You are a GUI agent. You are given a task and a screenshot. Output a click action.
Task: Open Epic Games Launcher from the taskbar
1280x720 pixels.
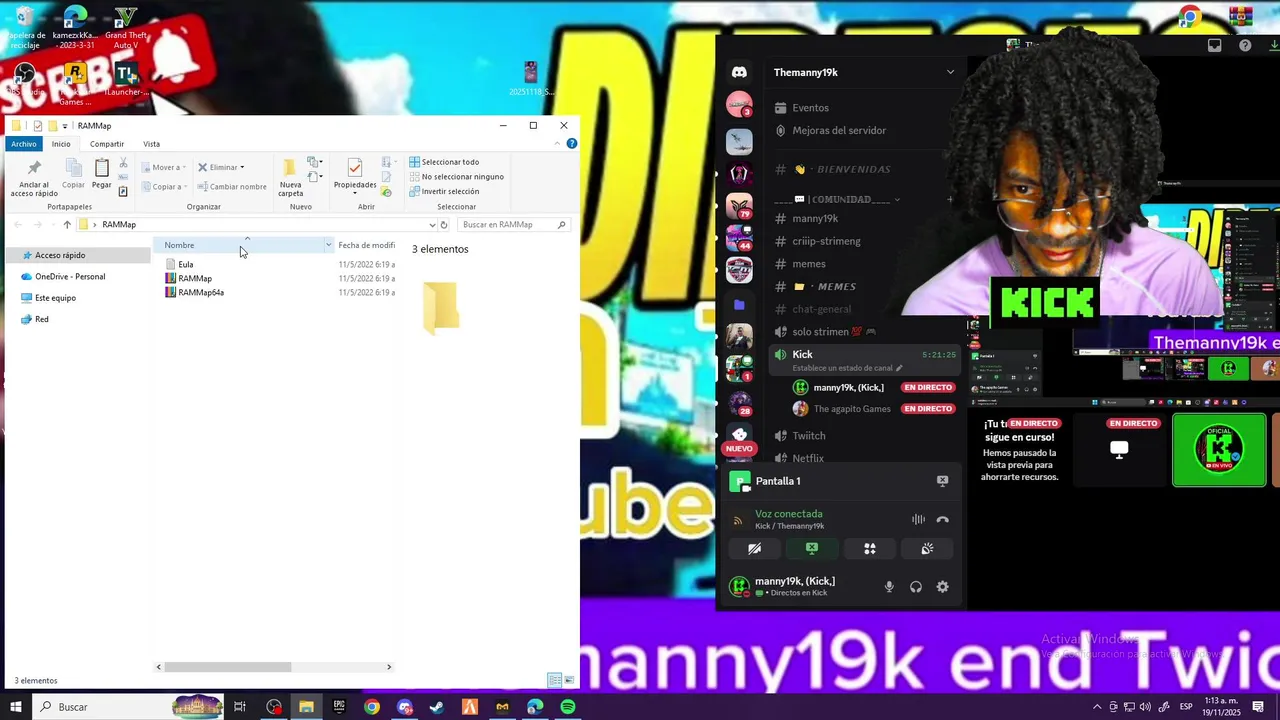pyautogui.click(x=339, y=707)
